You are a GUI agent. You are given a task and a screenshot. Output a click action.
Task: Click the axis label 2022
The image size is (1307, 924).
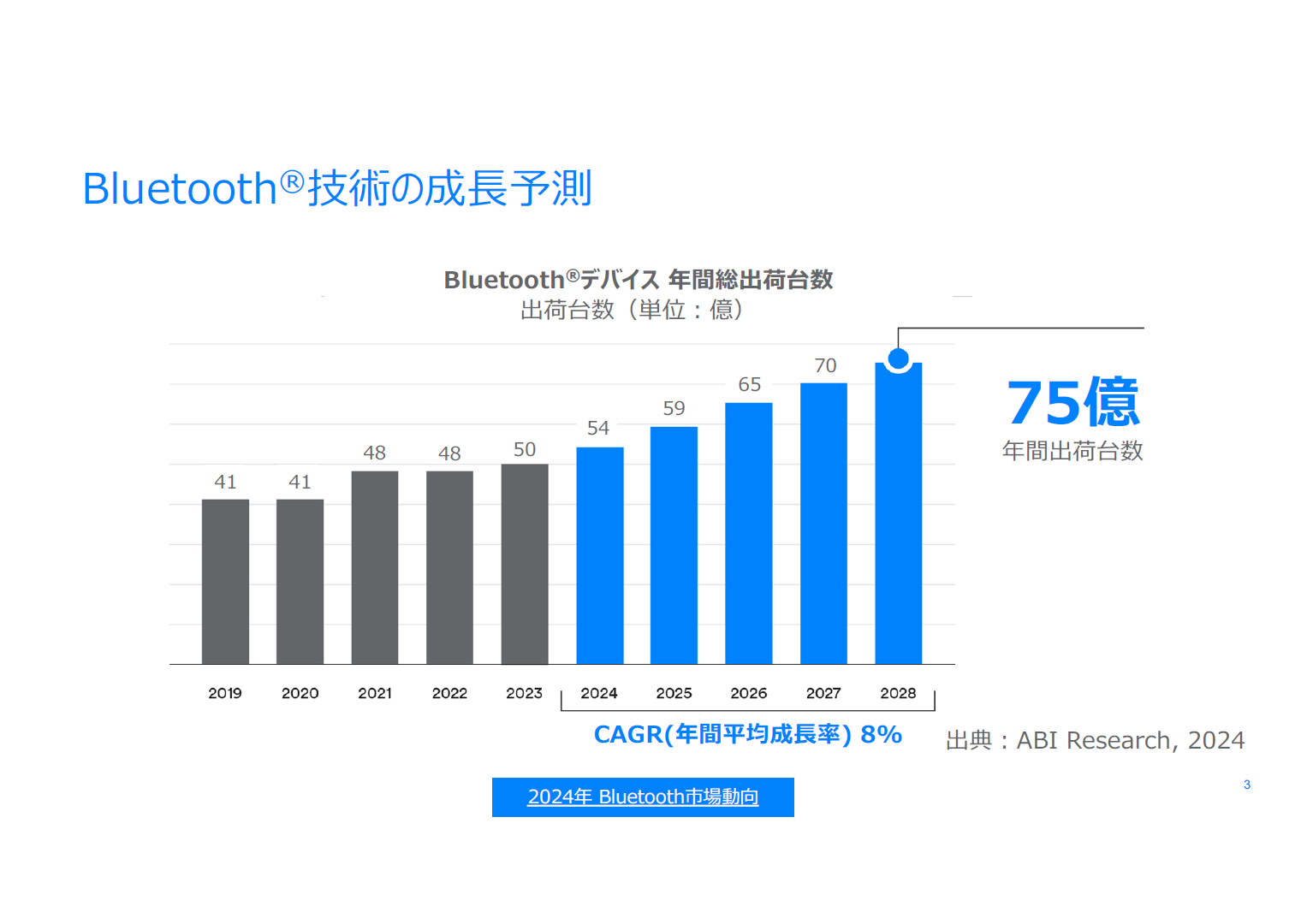[449, 693]
